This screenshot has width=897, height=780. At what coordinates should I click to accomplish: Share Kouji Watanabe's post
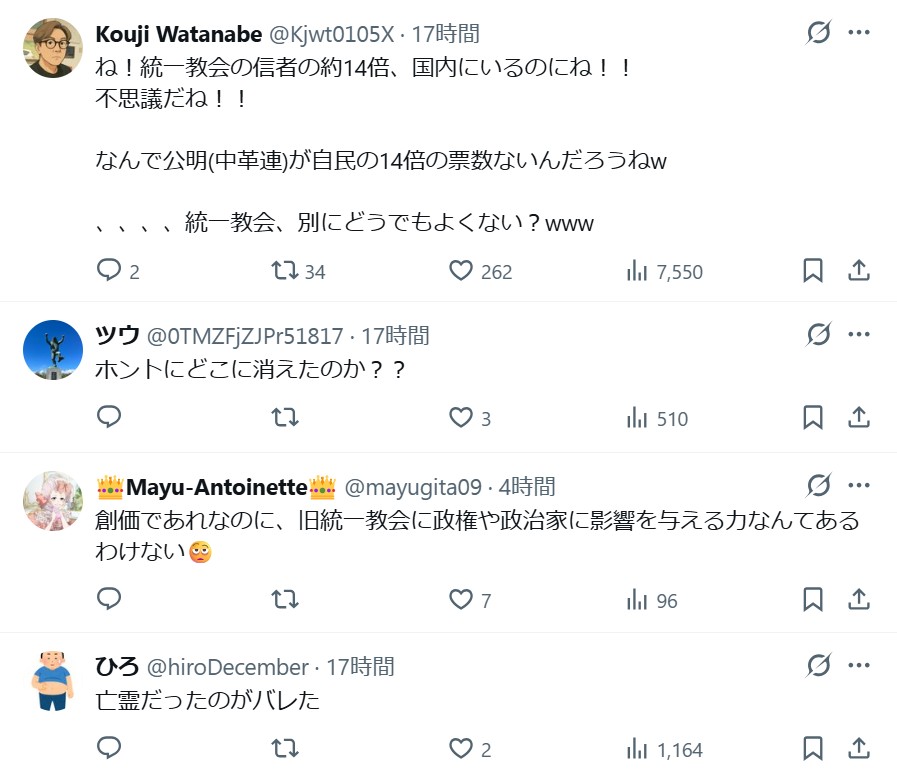(x=858, y=270)
